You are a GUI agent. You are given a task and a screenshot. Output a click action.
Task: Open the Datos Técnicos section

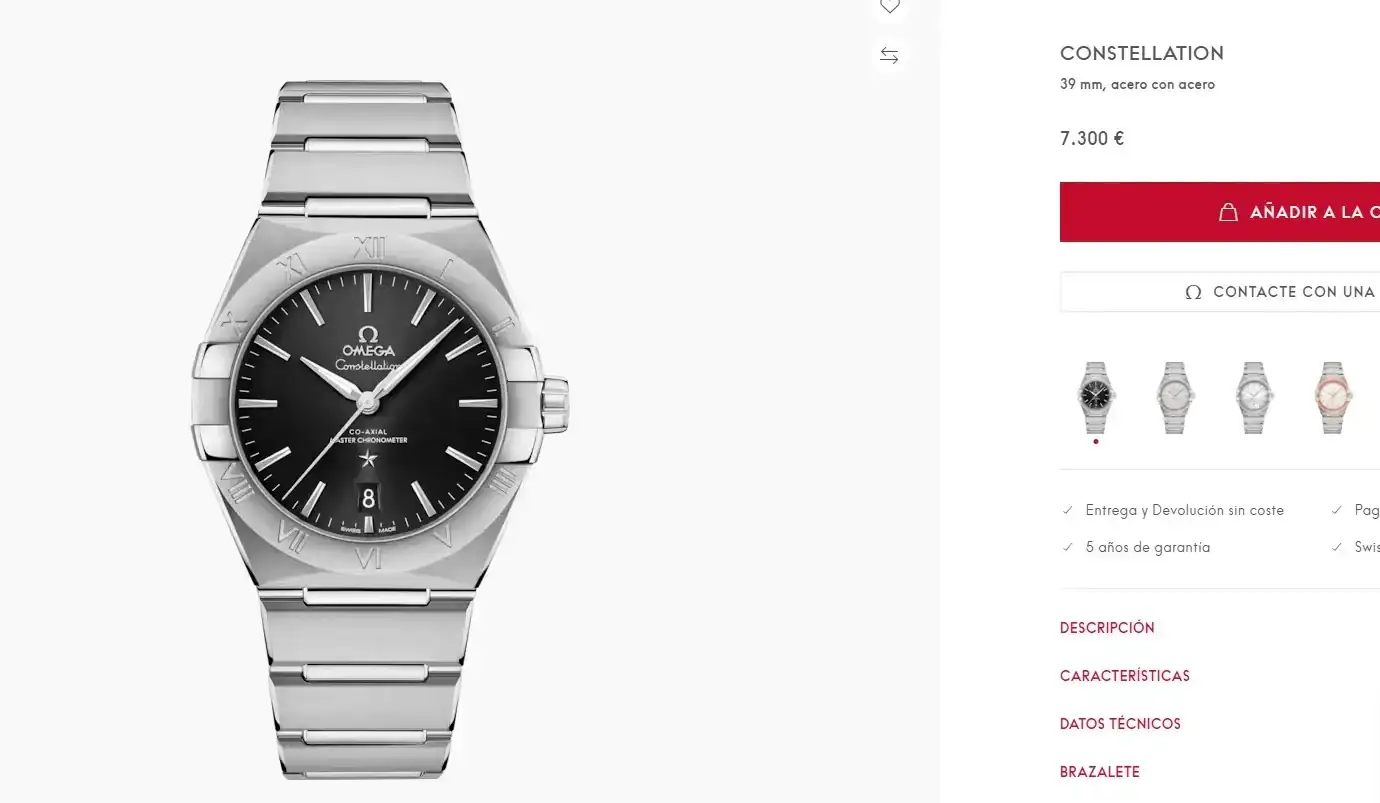point(1120,724)
